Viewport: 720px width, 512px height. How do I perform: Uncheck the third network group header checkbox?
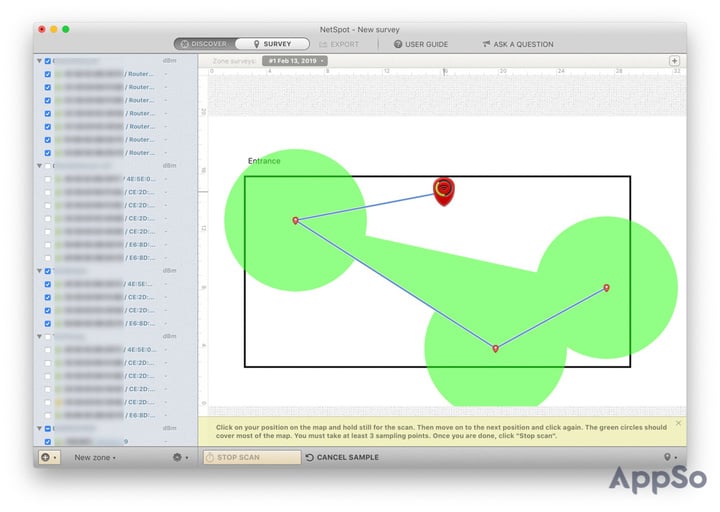click(x=48, y=271)
